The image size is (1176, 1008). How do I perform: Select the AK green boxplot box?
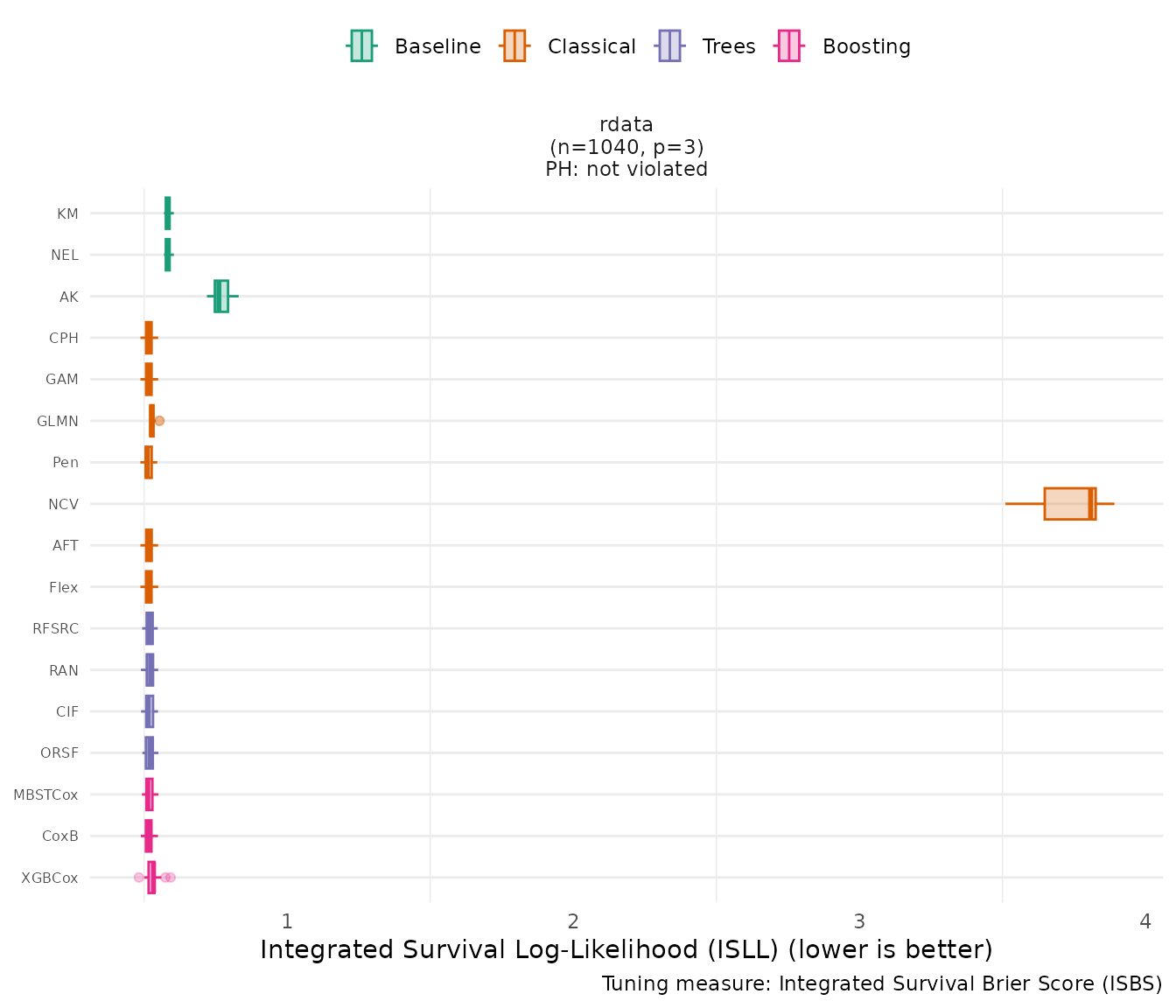[x=221, y=297]
